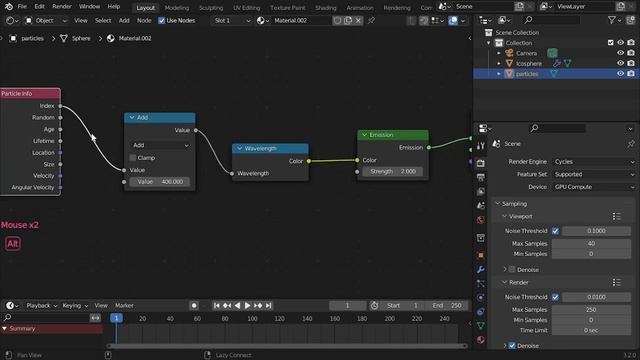Enable the Viewport Denoise checkbox
This screenshot has height=360, width=640.
(512, 269)
